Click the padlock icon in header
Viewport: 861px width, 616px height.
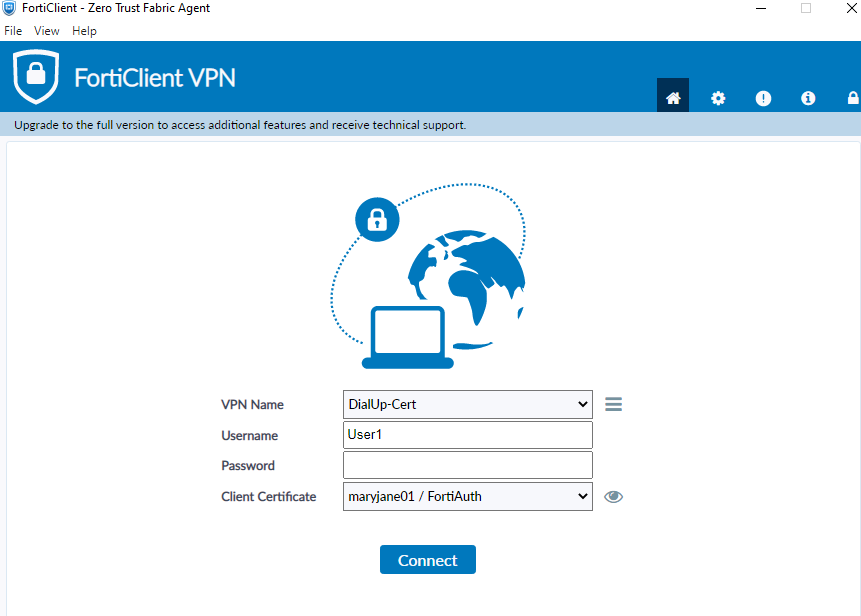[853, 98]
